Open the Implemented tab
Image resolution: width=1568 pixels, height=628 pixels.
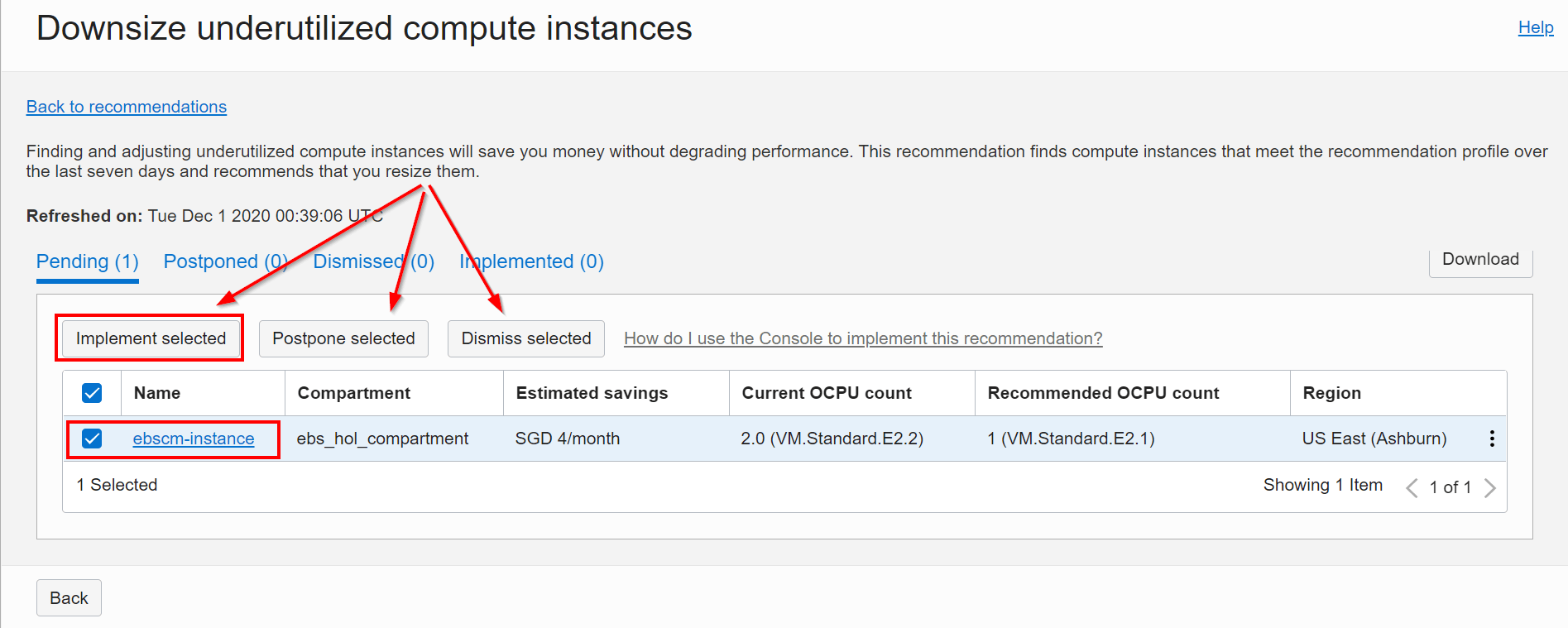click(x=530, y=261)
